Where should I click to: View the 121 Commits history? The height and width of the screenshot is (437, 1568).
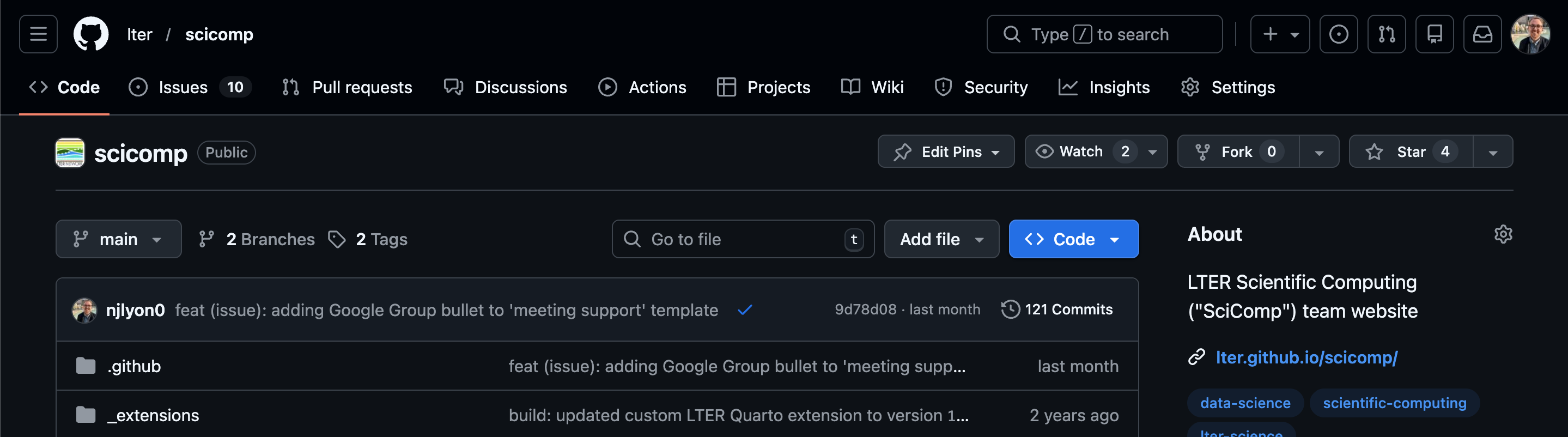pyautogui.click(x=1058, y=309)
